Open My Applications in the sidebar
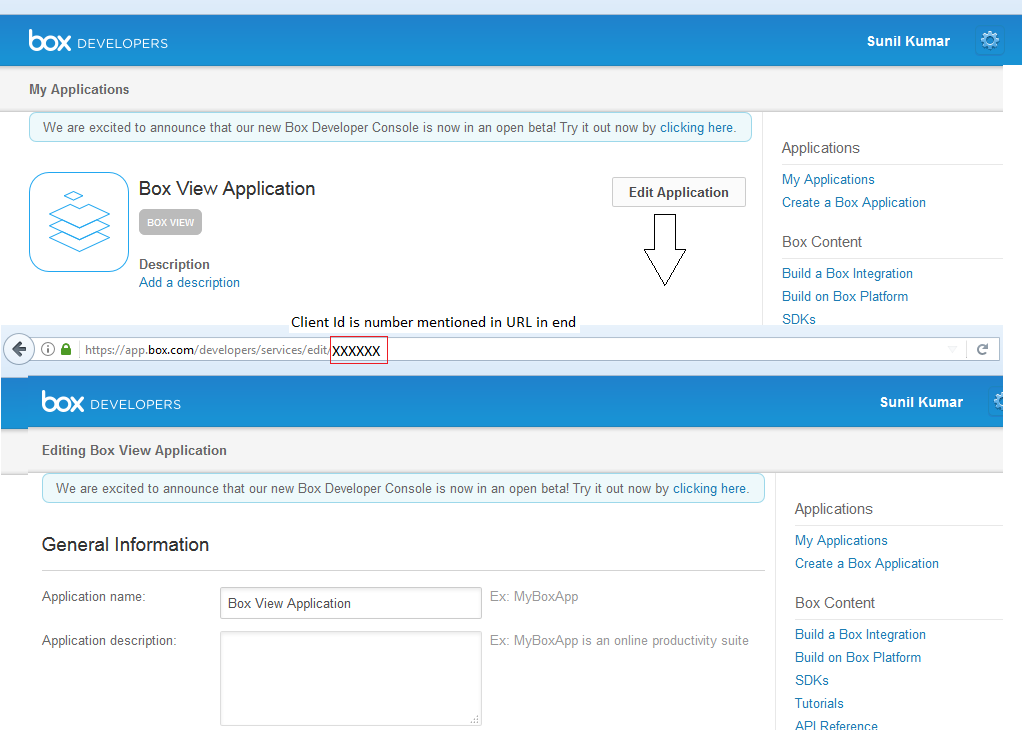The image size is (1022, 741). [x=828, y=179]
